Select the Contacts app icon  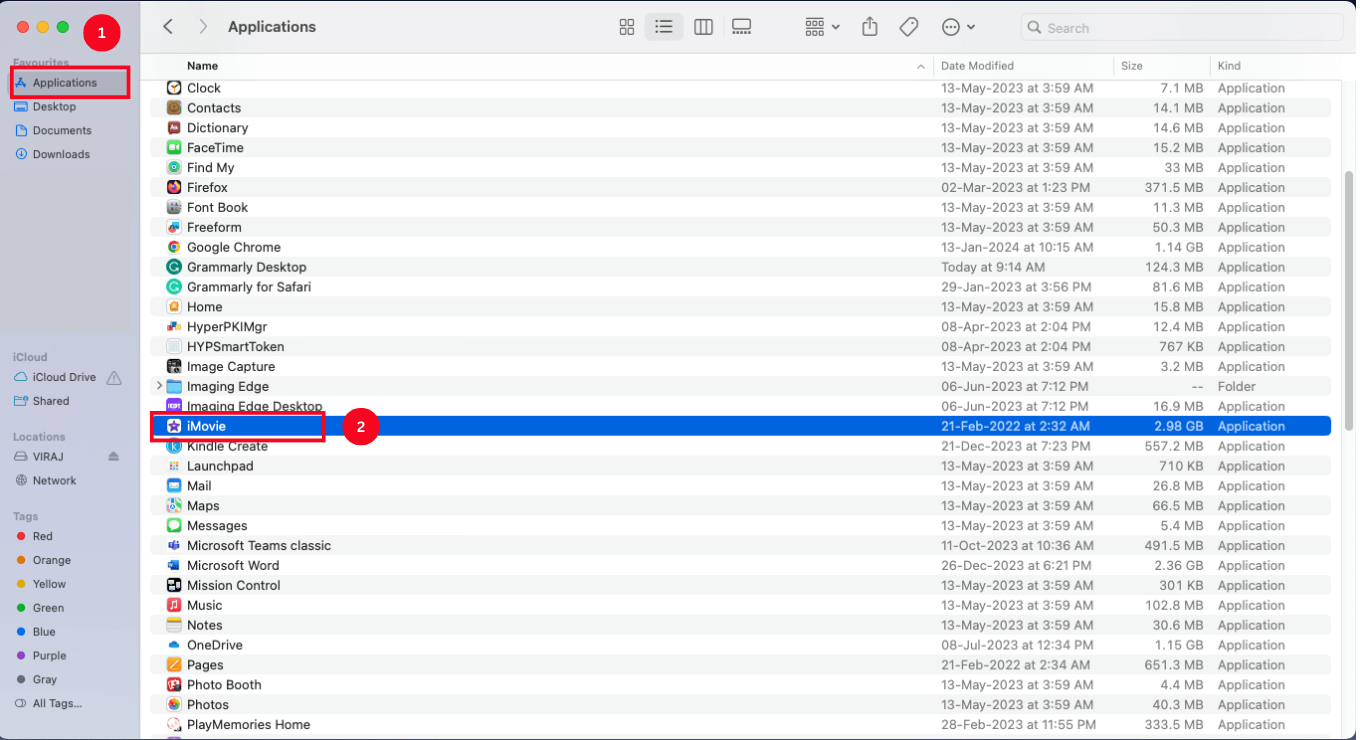(x=174, y=108)
